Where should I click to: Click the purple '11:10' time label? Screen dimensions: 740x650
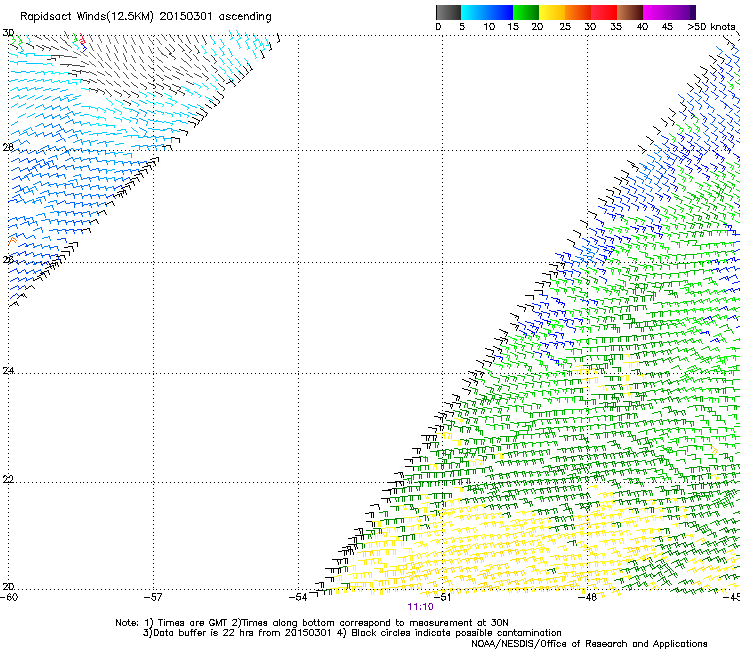(x=420, y=607)
